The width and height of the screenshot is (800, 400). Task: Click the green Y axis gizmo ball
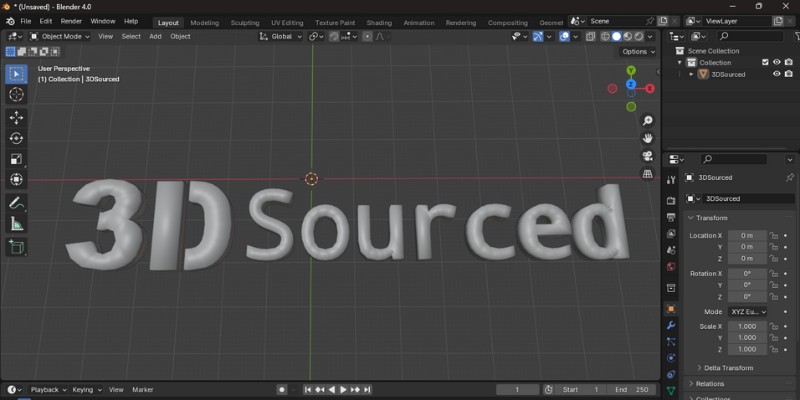[x=631, y=70]
